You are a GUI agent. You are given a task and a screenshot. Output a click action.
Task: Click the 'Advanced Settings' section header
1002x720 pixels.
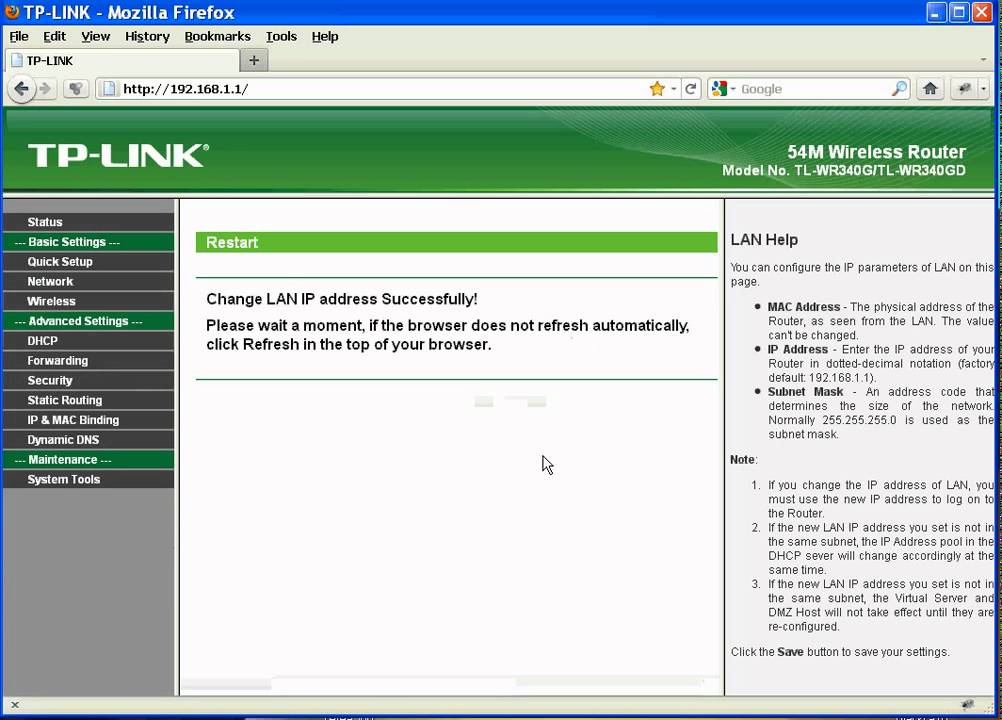(x=88, y=321)
